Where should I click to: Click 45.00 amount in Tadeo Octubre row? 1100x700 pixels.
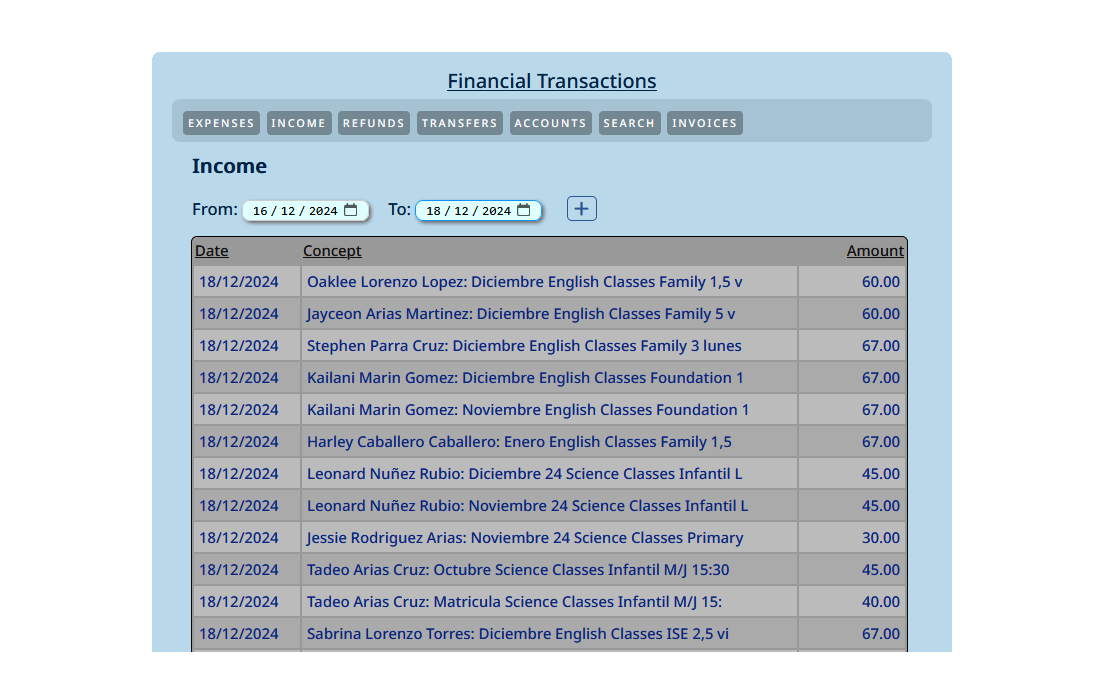[881, 570]
